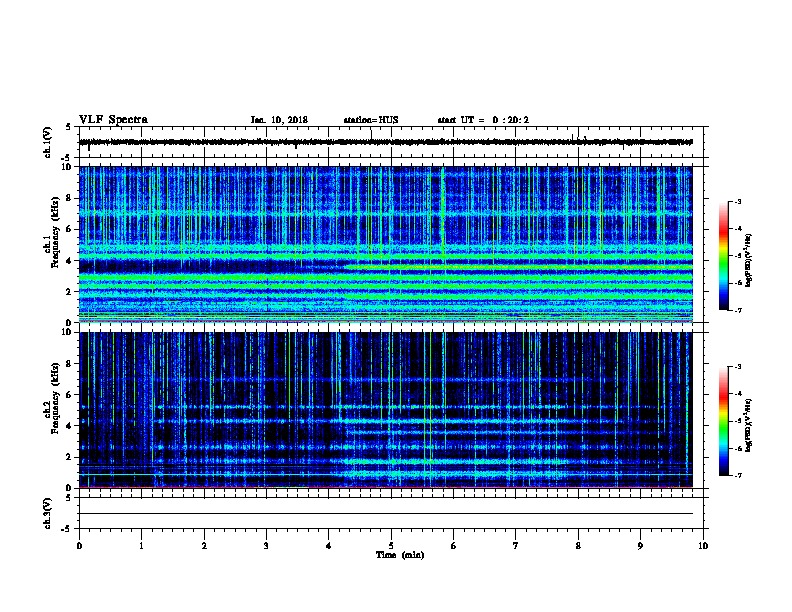Viewport: 792px width, 612px height.
Task: Click time axis tick label "8"
Action: [578, 546]
